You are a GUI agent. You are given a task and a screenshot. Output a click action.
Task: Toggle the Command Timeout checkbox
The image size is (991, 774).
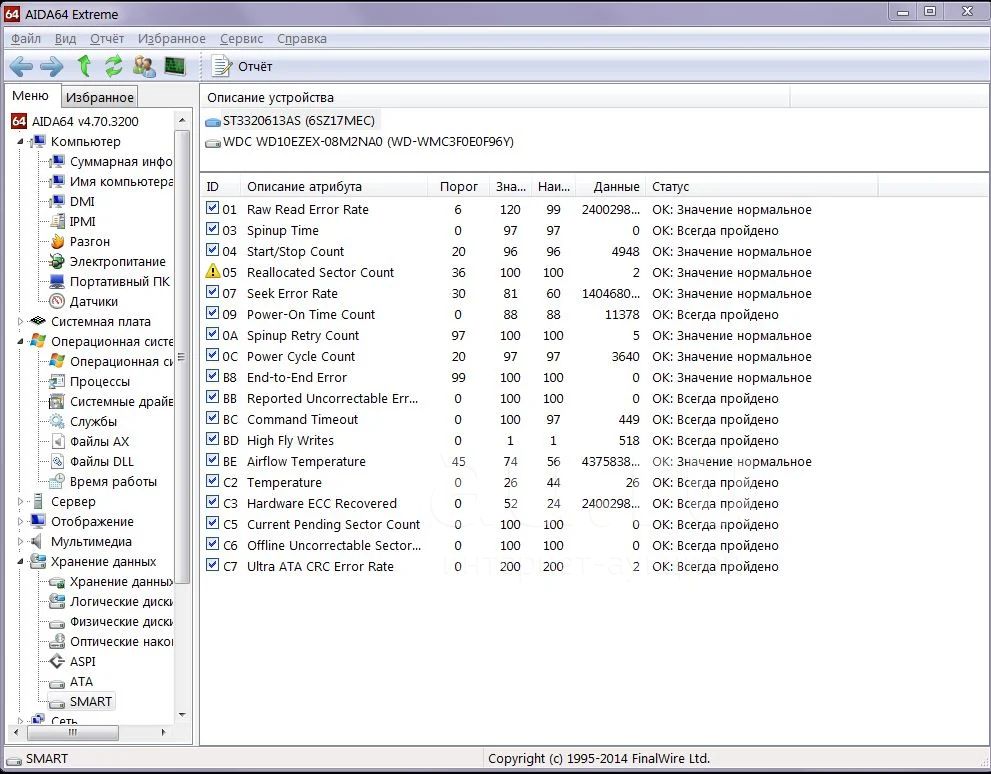[212, 418]
